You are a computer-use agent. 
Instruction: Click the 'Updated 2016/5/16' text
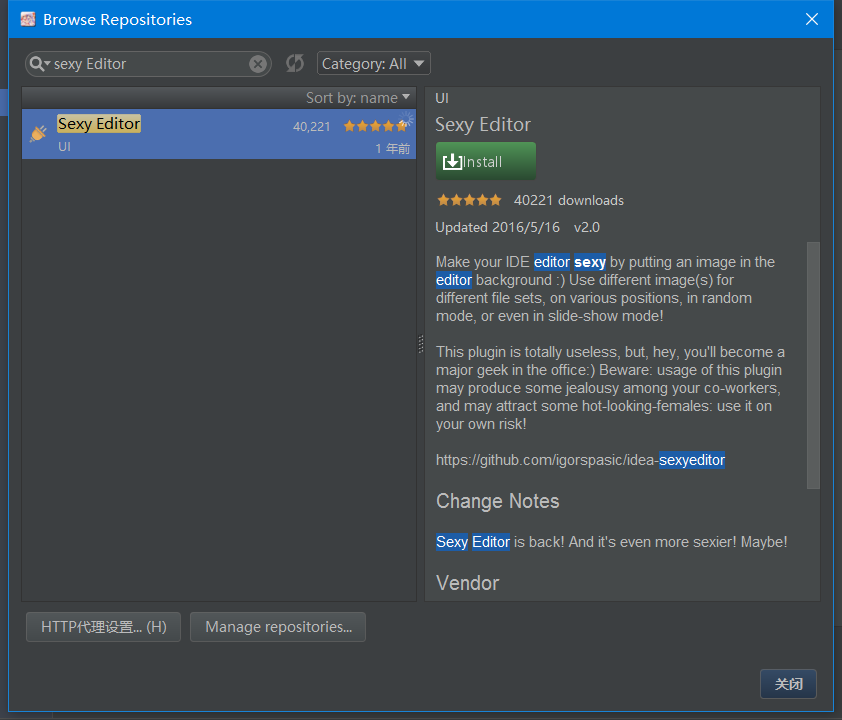pos(497,228)
